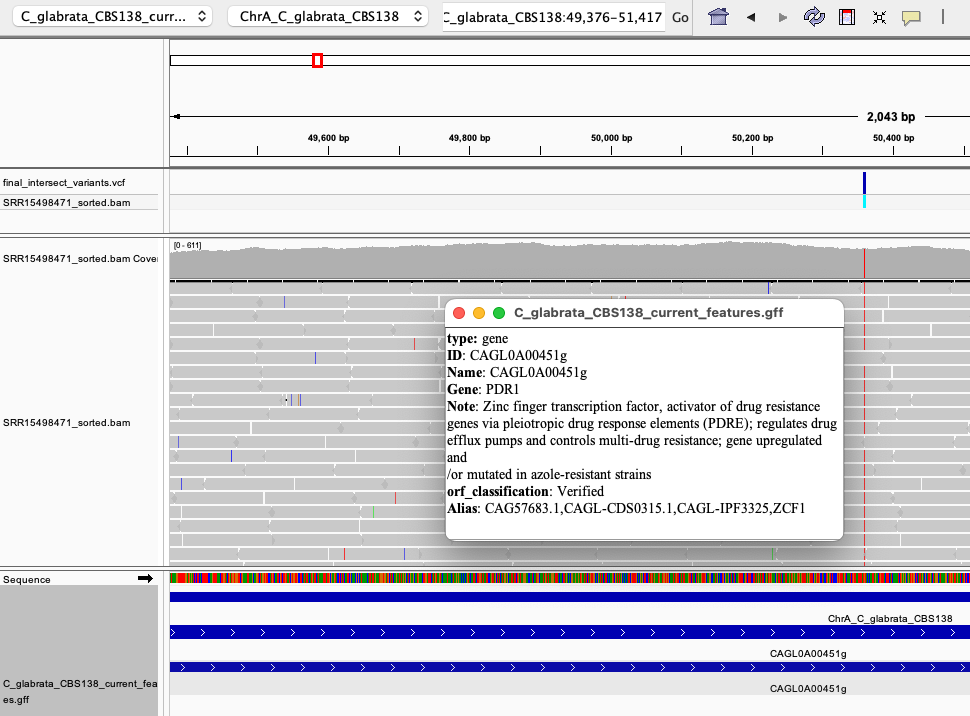This screenshot has height=716, width=970.
Task: Click the Sequence strand direction arrow
Action: (x=145, y=579)
